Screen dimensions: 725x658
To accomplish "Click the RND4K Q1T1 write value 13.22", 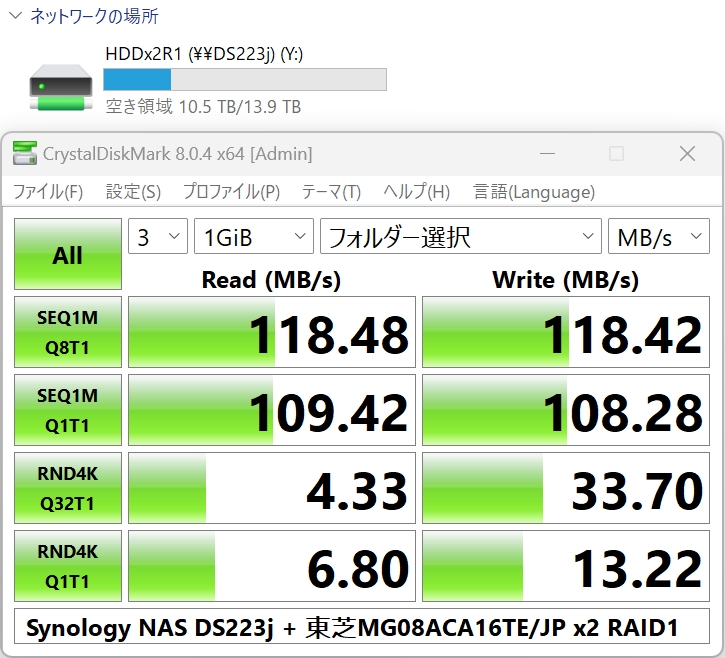I will (566, 566).
